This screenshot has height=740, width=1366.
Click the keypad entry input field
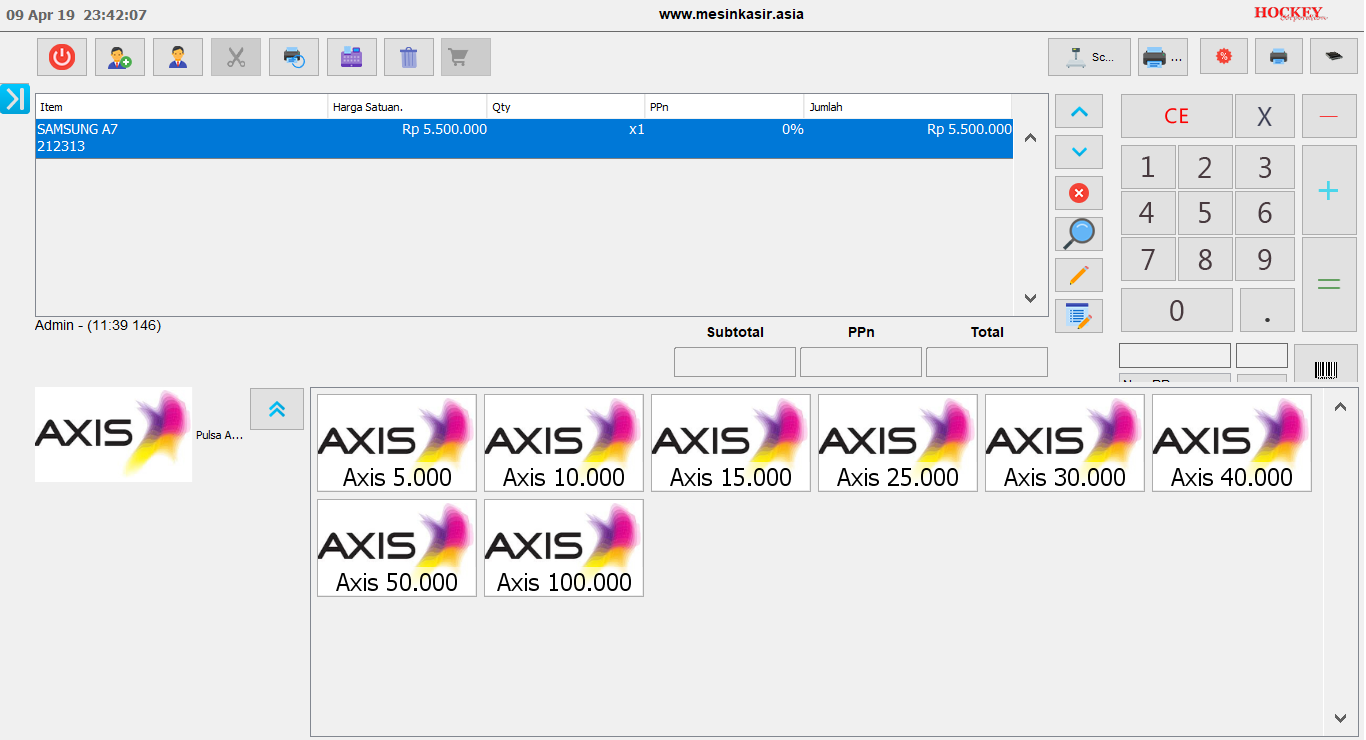pos(1175,355)
